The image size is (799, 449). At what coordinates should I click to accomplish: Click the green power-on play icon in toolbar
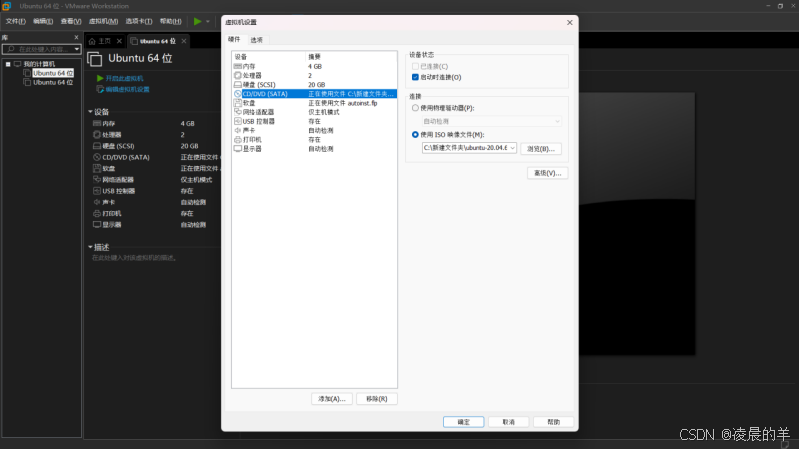click(x=198, y=21)
